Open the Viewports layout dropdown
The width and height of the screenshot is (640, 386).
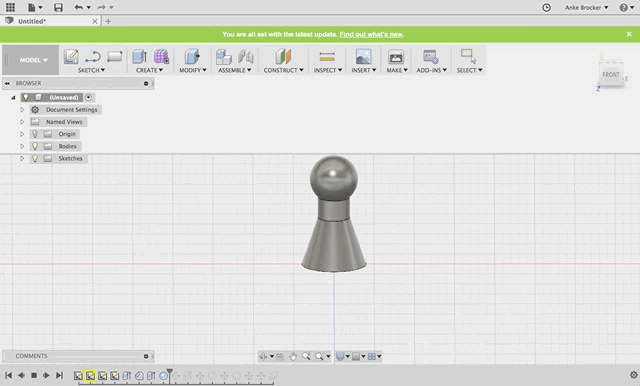tap(374, 357)
